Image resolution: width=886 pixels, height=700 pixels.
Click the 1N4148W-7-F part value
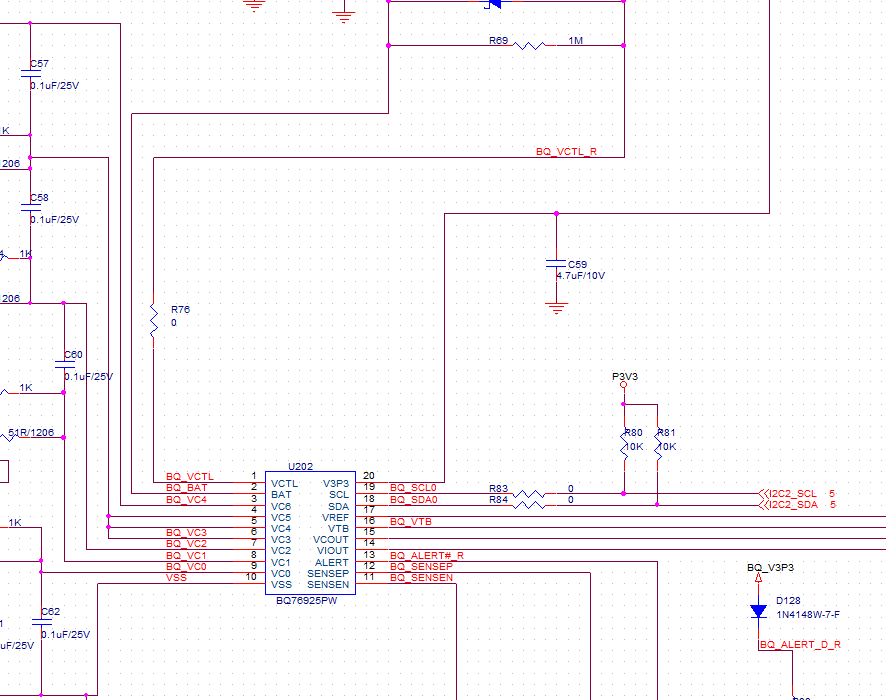click(x=808, y=615)
